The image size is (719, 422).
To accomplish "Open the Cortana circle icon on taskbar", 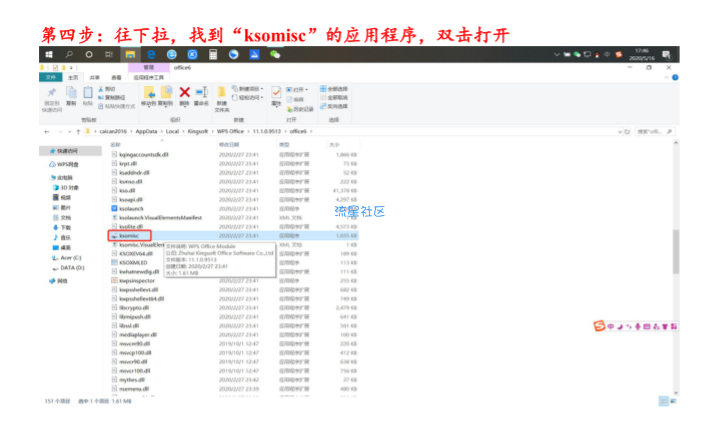I will pyautogui.click(x=89, y=55).
